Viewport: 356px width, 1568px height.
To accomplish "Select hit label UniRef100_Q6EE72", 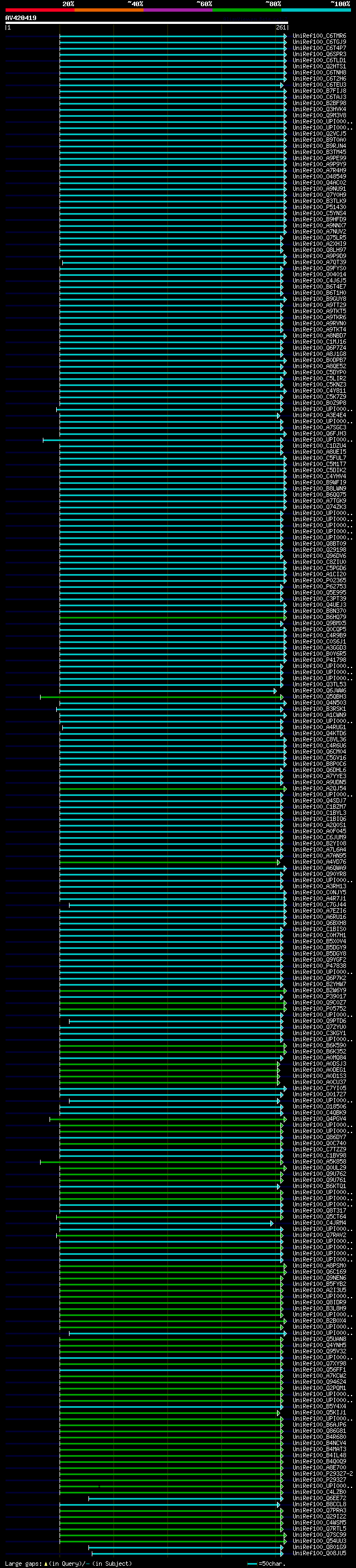I will (319, 1498).
